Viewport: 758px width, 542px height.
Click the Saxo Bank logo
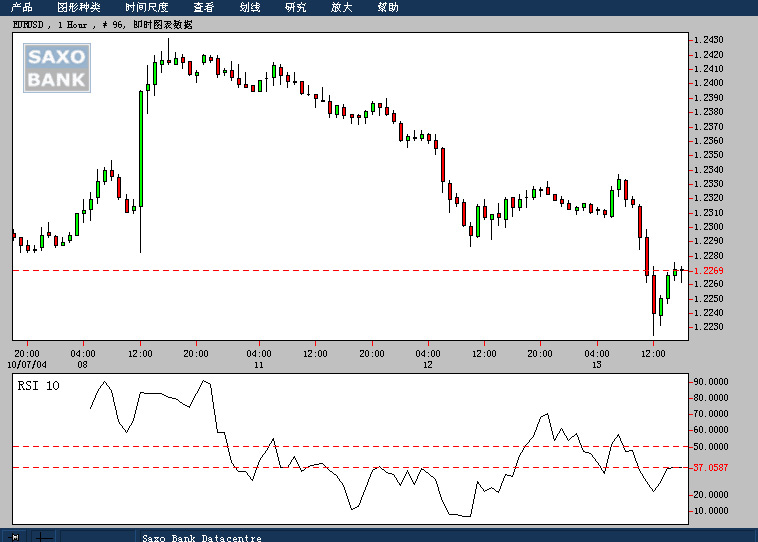57,67
